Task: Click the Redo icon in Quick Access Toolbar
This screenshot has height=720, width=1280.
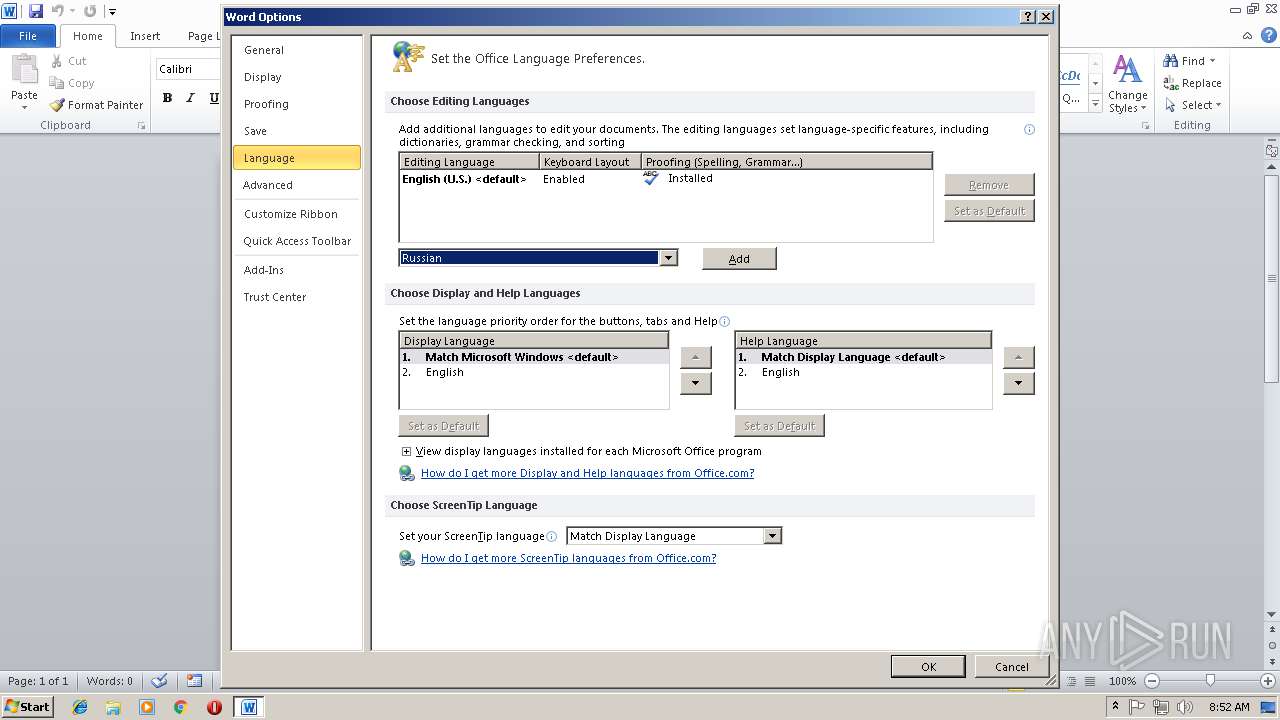Action: [x=90, y=11]
